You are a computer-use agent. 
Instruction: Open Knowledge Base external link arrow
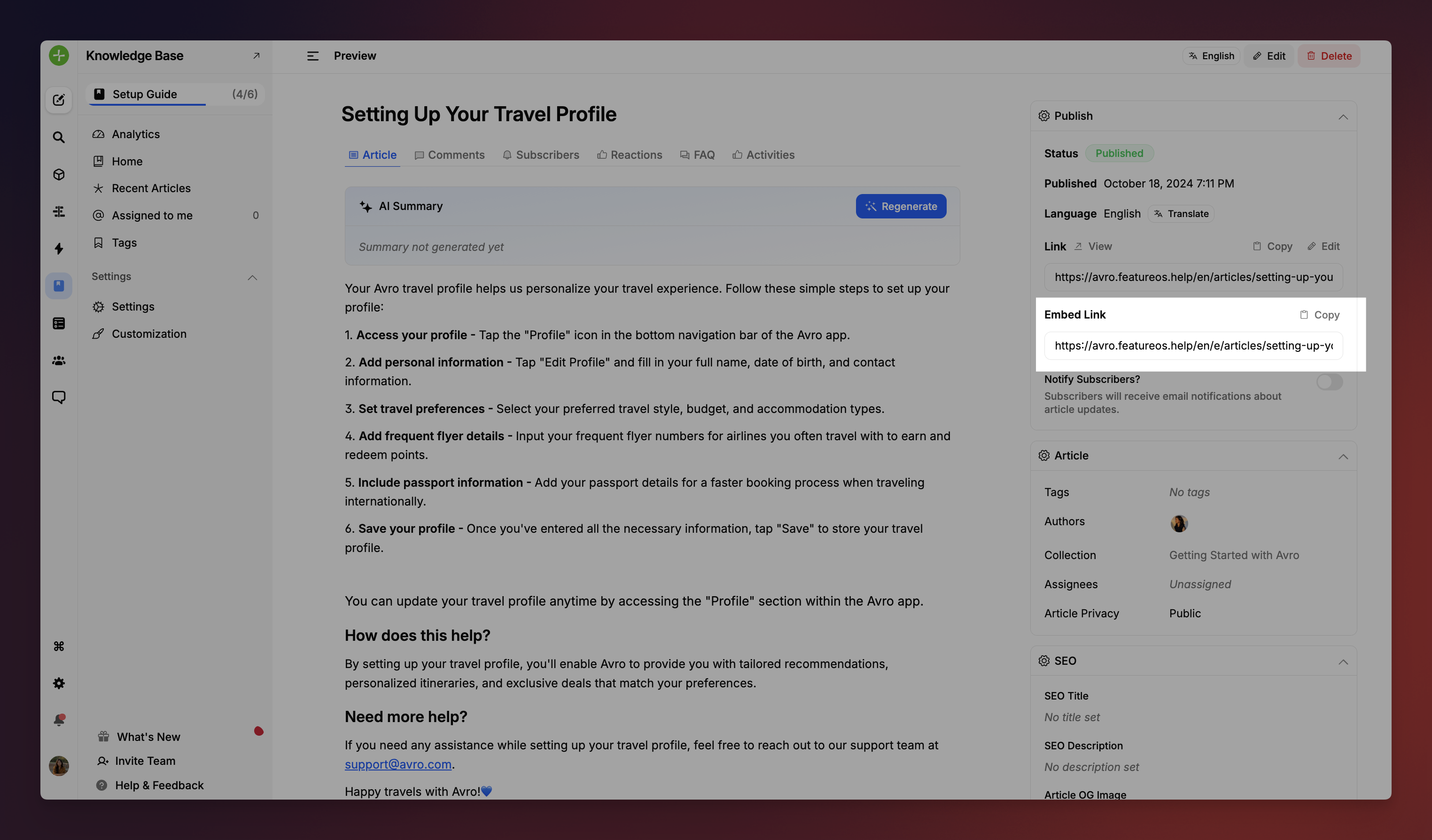pyautogui.click(x=256, y=56)
